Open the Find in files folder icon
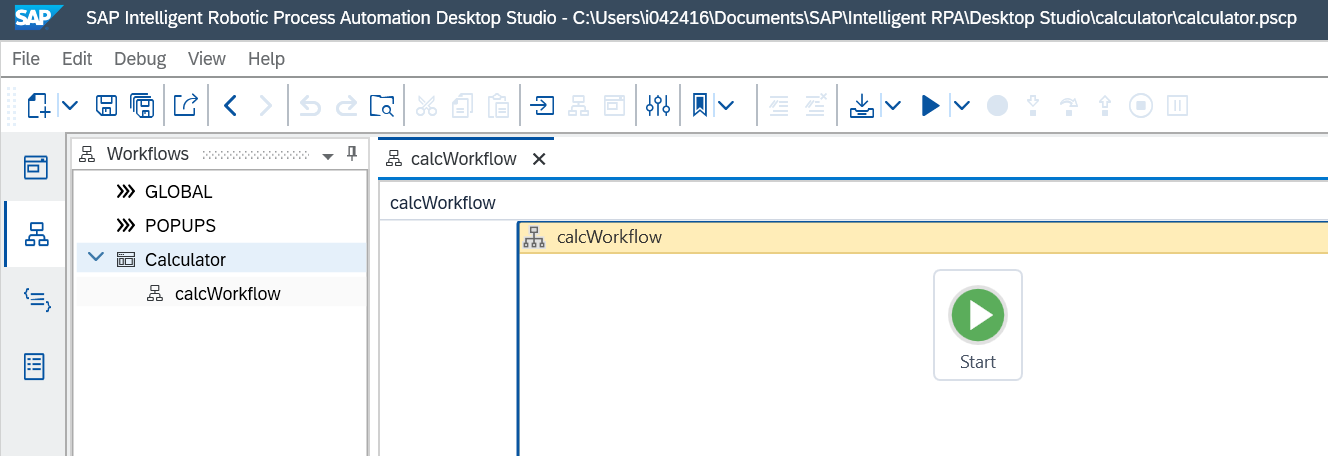Viewport: 1328px width, 456px height. (x=381, y=105)
